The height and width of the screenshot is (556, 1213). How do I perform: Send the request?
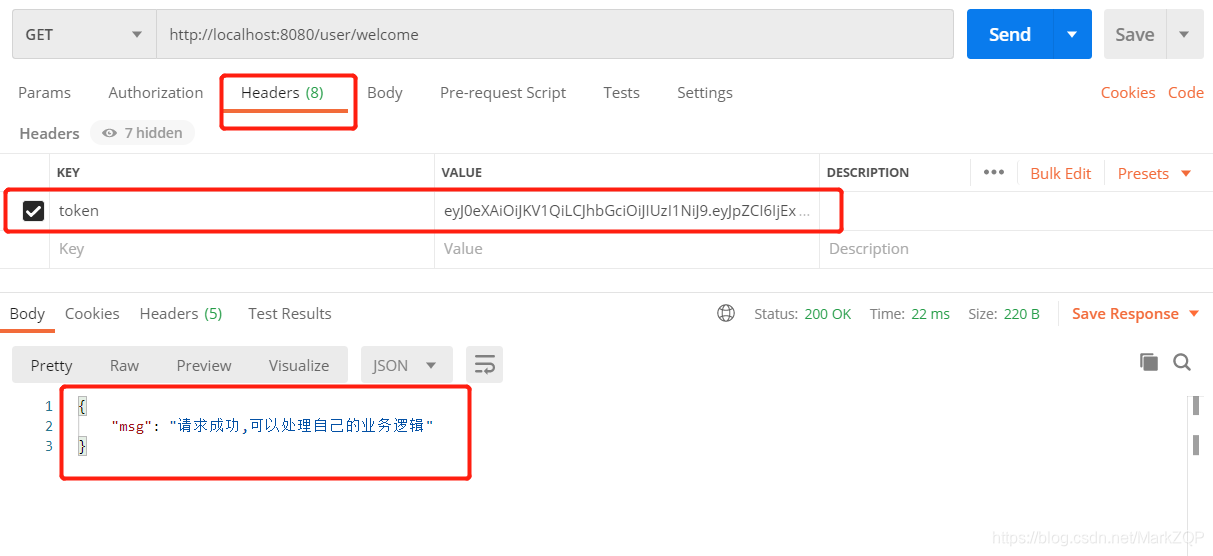(1010, 34)
